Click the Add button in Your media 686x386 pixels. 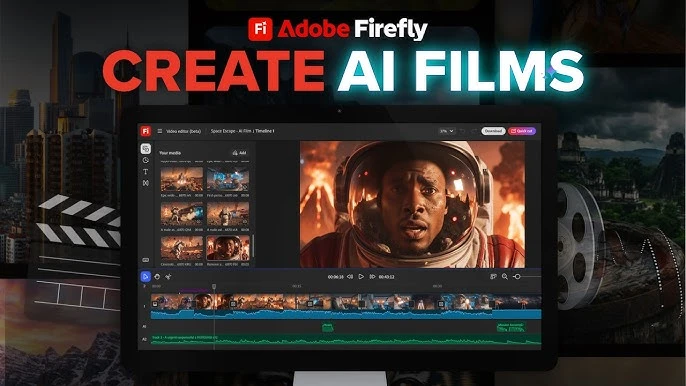(x=239, y=153)
